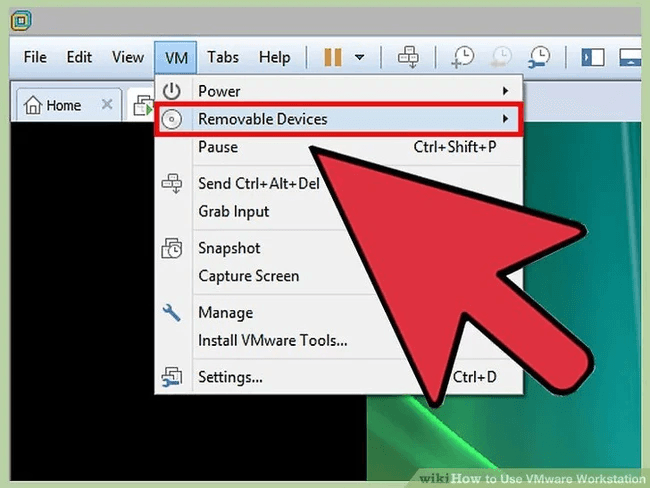Click the Home tab house icon
Viewport: 650px width, 488px height.
click(x=33, y=105)
